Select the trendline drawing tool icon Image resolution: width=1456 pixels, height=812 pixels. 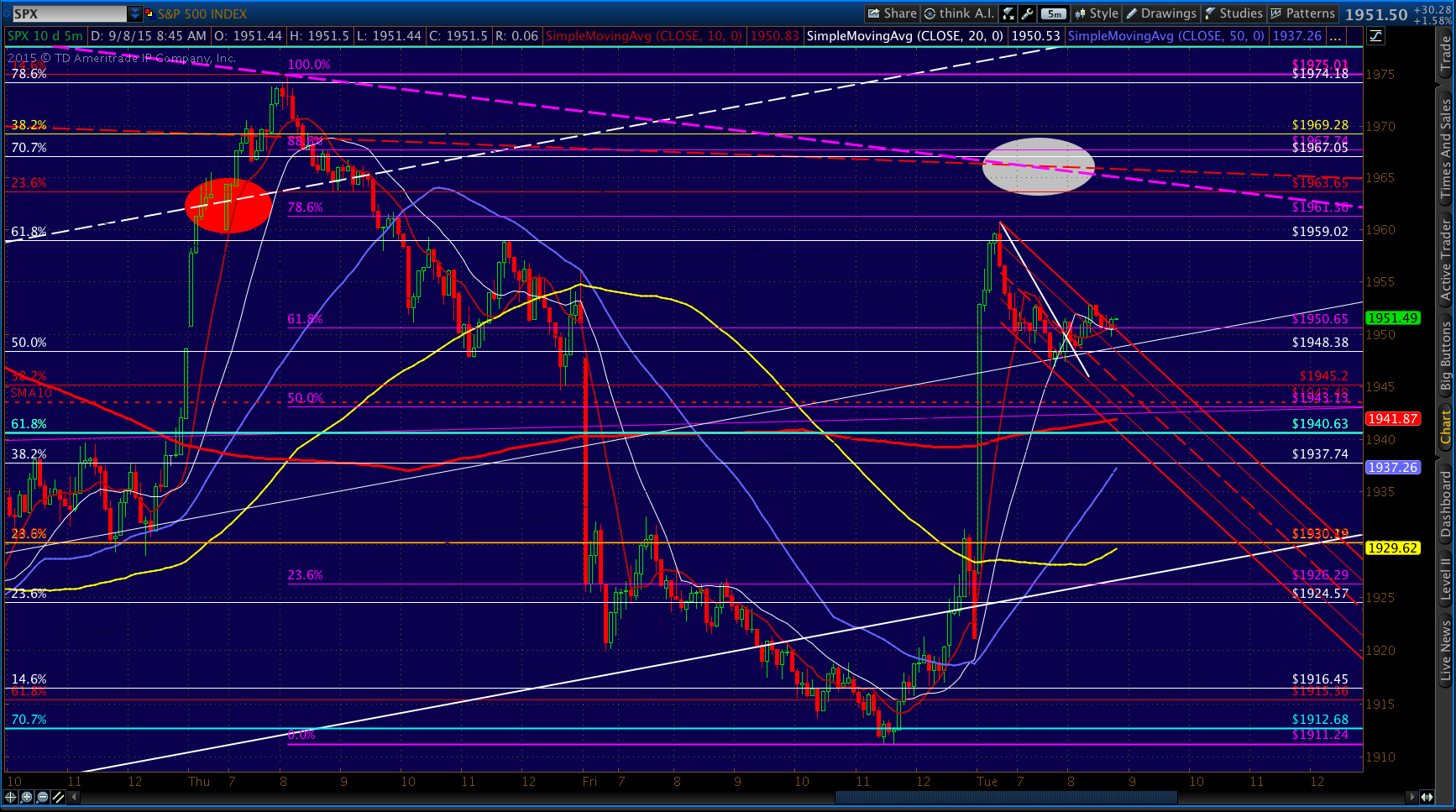[x=58, y=797]
